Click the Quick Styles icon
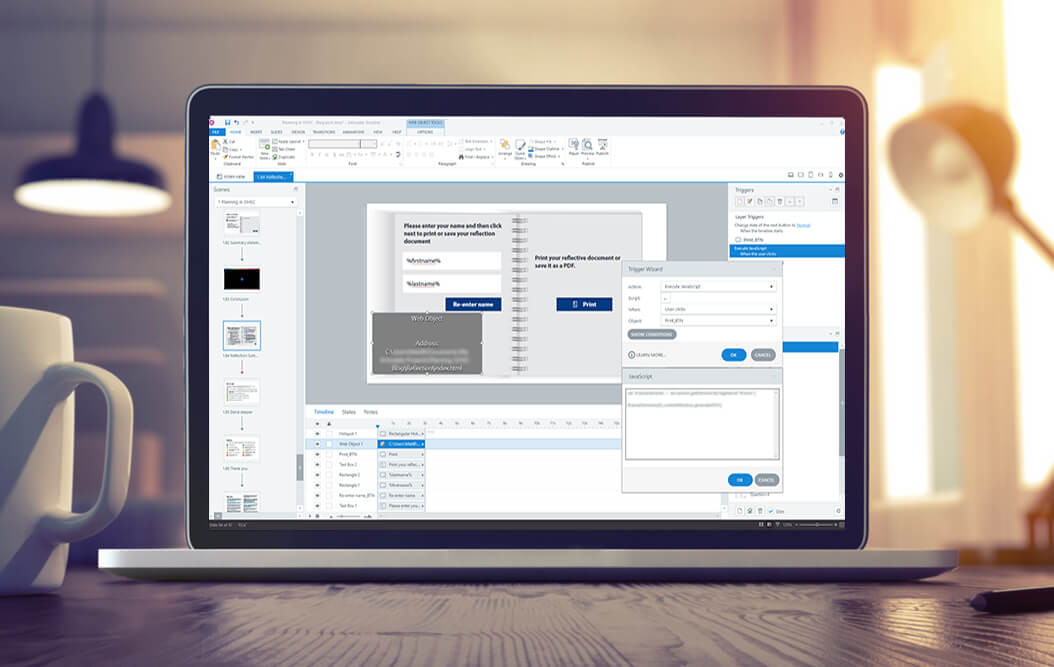The image size is (1054, 667). tap(520, 145)
